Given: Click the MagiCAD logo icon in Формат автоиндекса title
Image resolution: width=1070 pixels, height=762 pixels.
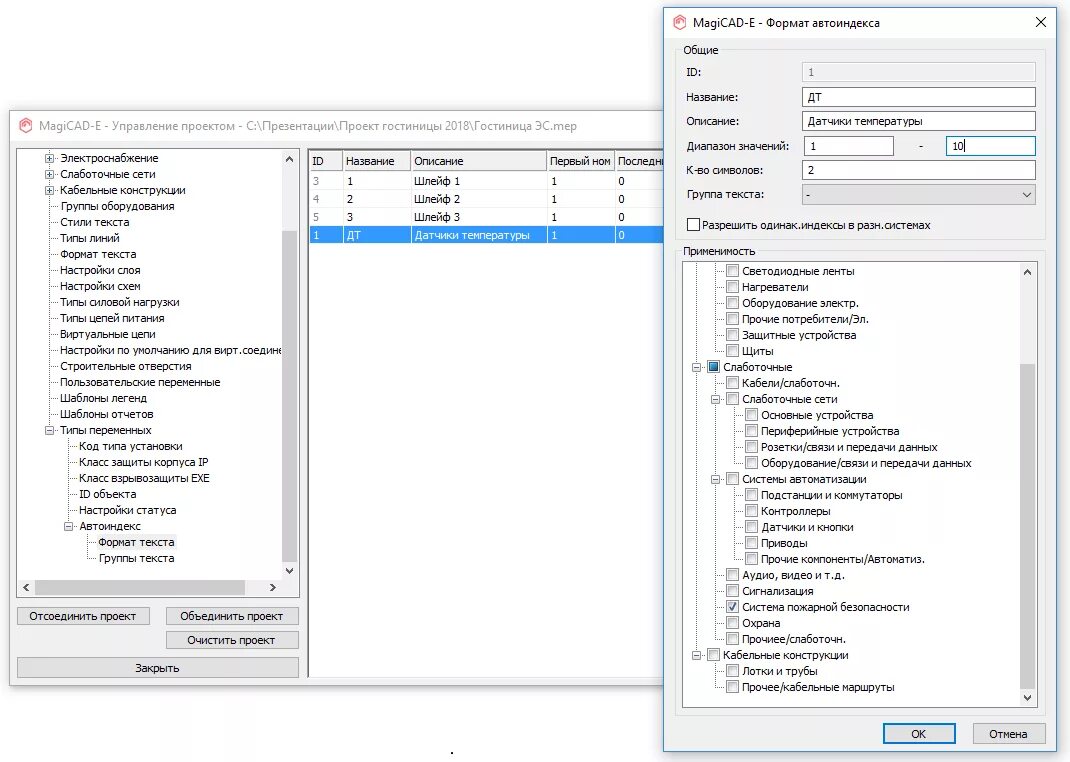Looking at the screenshot, I should pos(680,23).
